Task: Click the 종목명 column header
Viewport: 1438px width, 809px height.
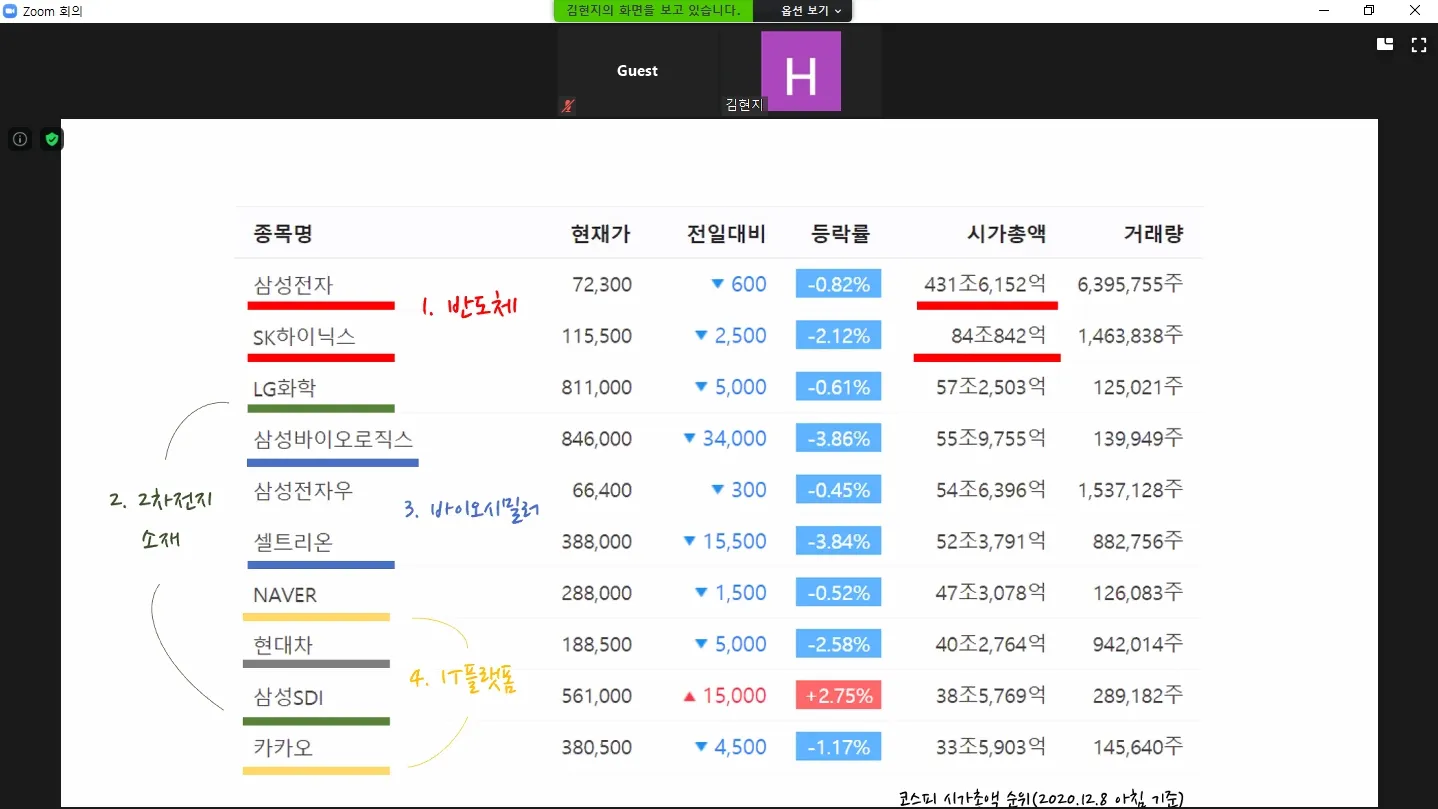Action: click(x=283, y=234)
